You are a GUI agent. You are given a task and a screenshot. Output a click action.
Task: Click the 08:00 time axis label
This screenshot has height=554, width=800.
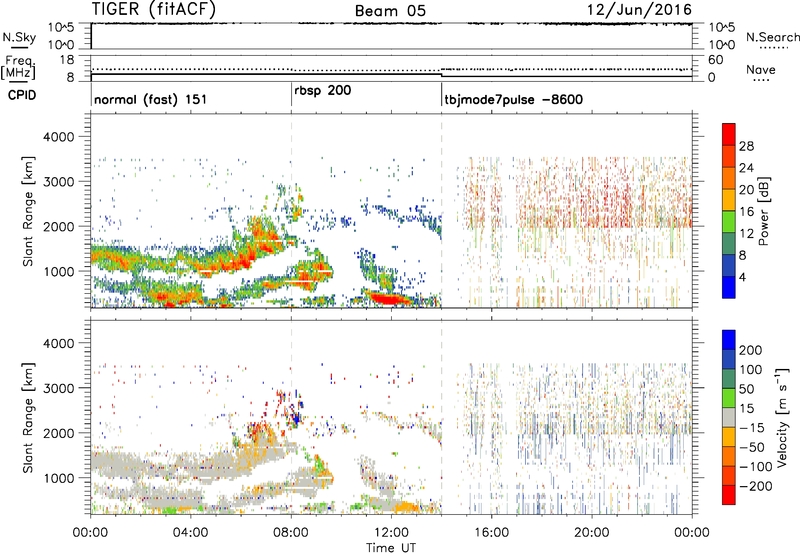click(x=291, y=533)
